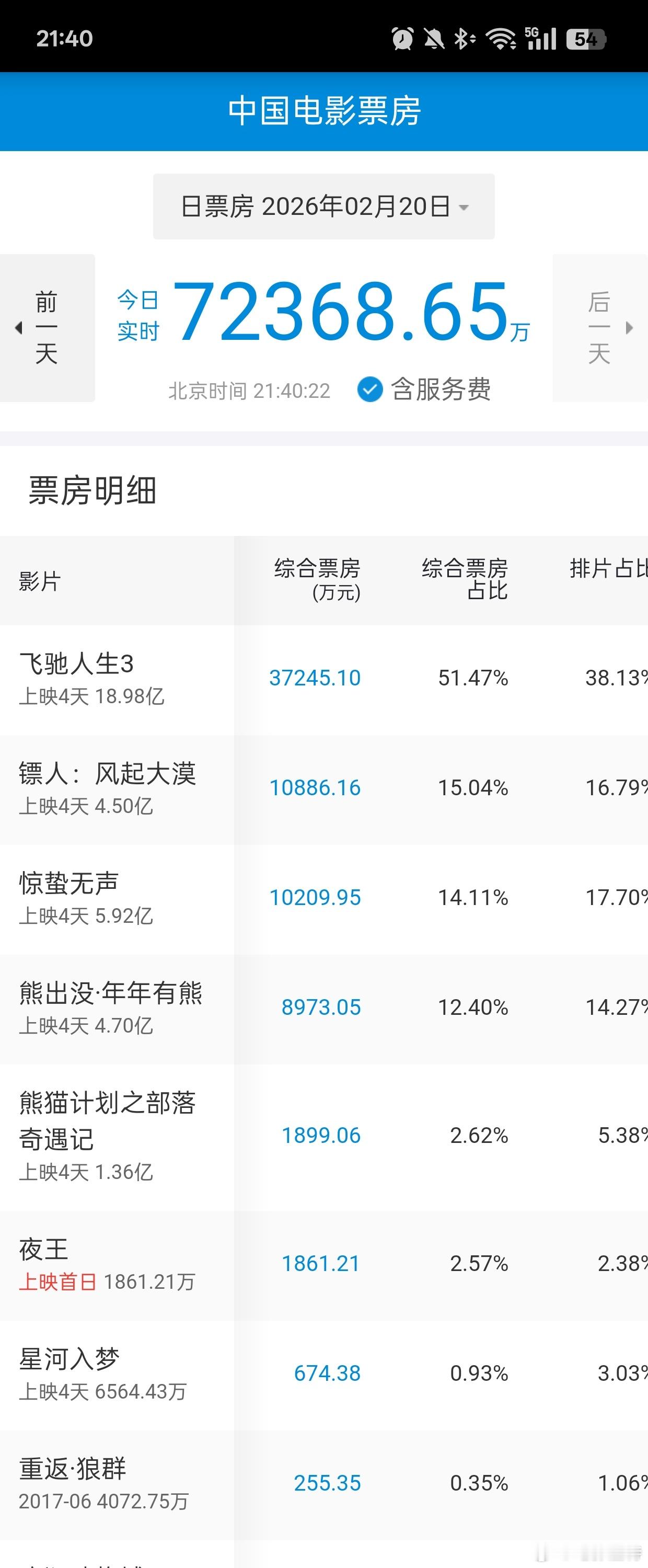Tap box office figure 37245.10 for 飞驰人生3
648x1568 pixels.
coord(316,678)
